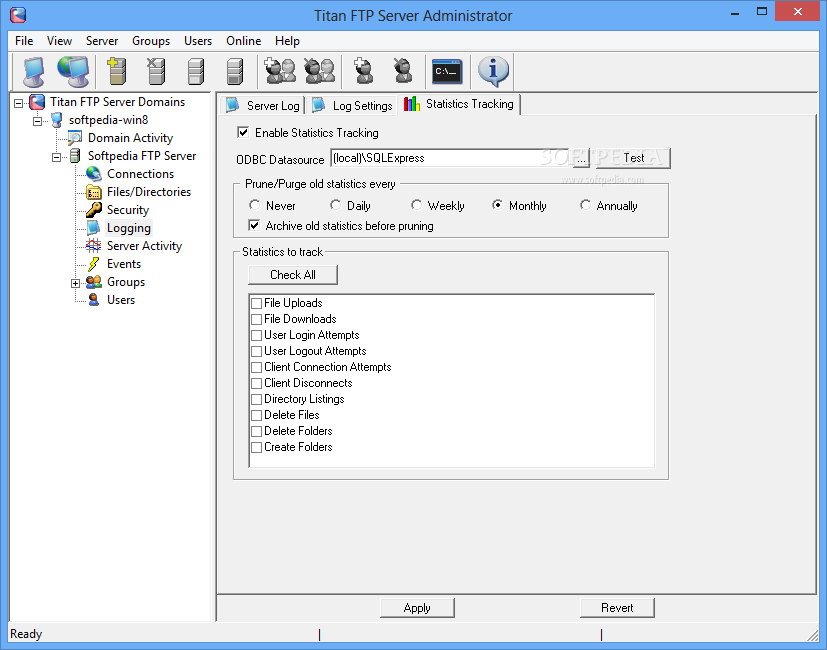
Task: Select the Monthly prune option
Action: (x=497, y=205)
